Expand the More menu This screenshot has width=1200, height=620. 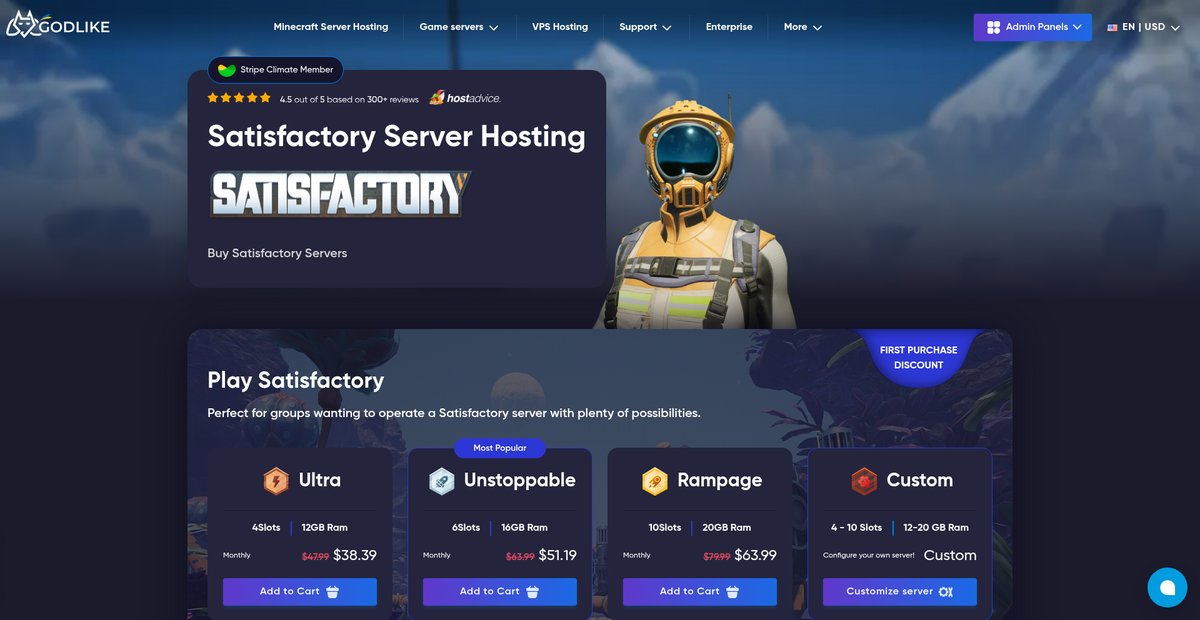(x=803, y=27)
